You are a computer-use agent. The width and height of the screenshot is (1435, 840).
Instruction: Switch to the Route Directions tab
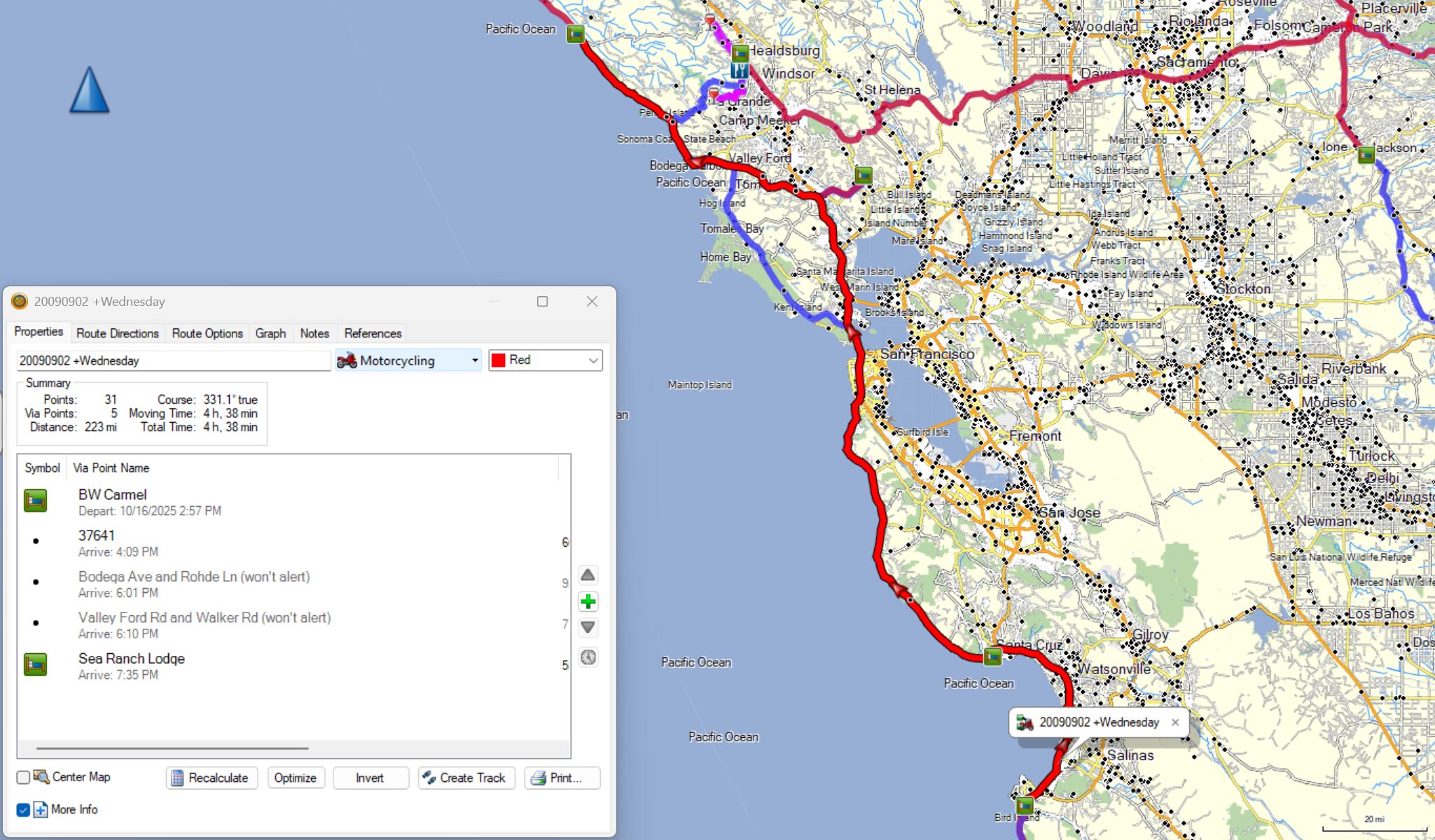point(117,333)
